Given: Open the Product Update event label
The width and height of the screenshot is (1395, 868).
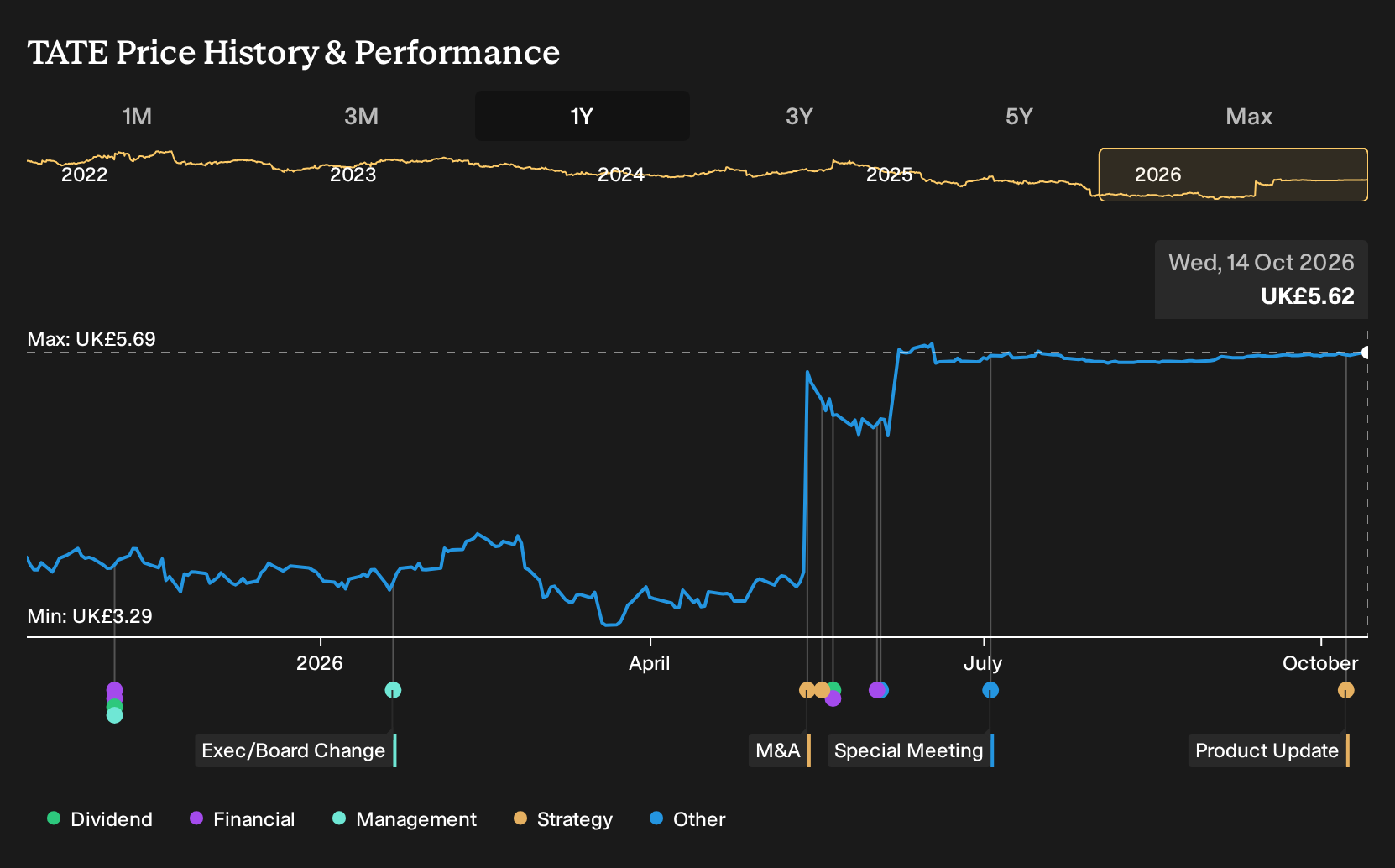Looking at the screenshot, I should pos(1269,750).
